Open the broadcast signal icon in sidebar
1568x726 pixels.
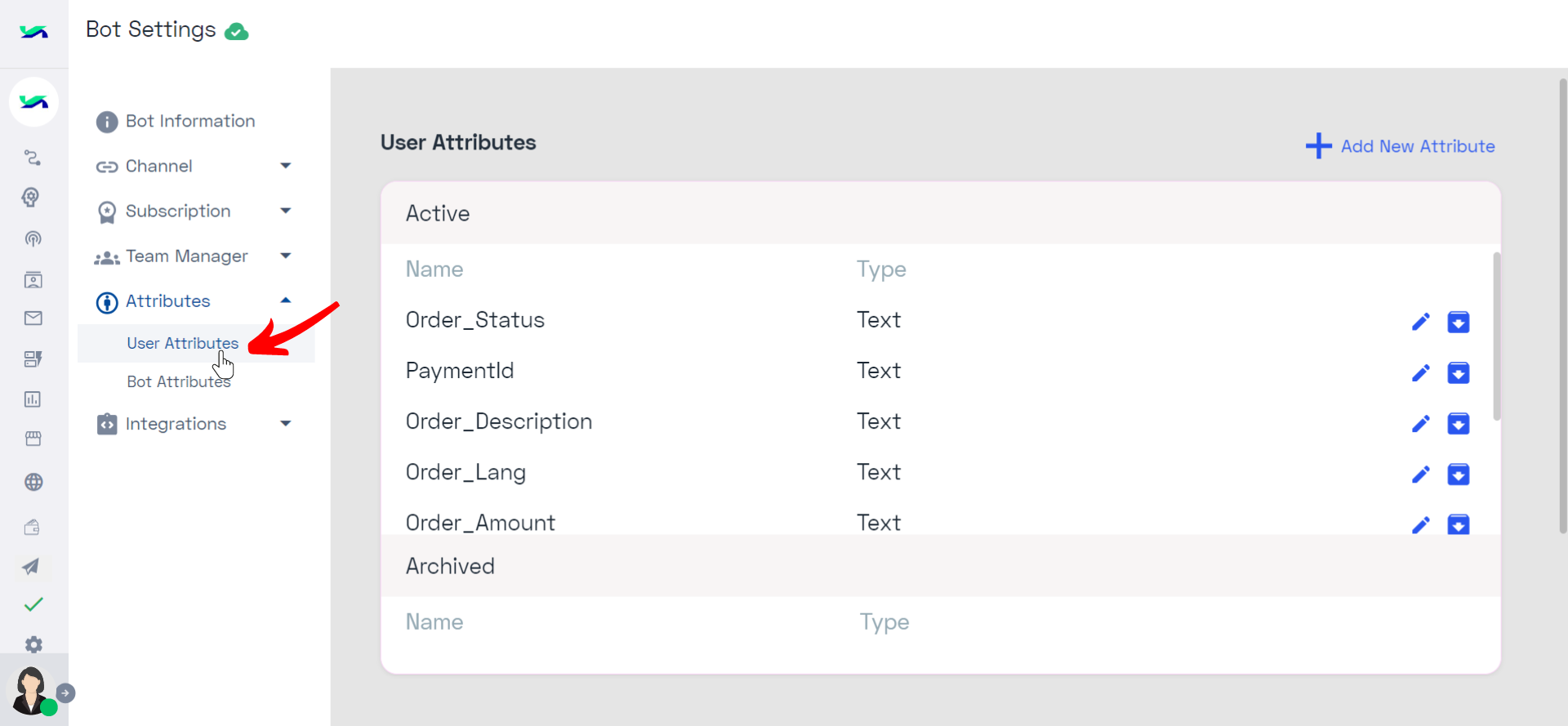pos(33,238)
